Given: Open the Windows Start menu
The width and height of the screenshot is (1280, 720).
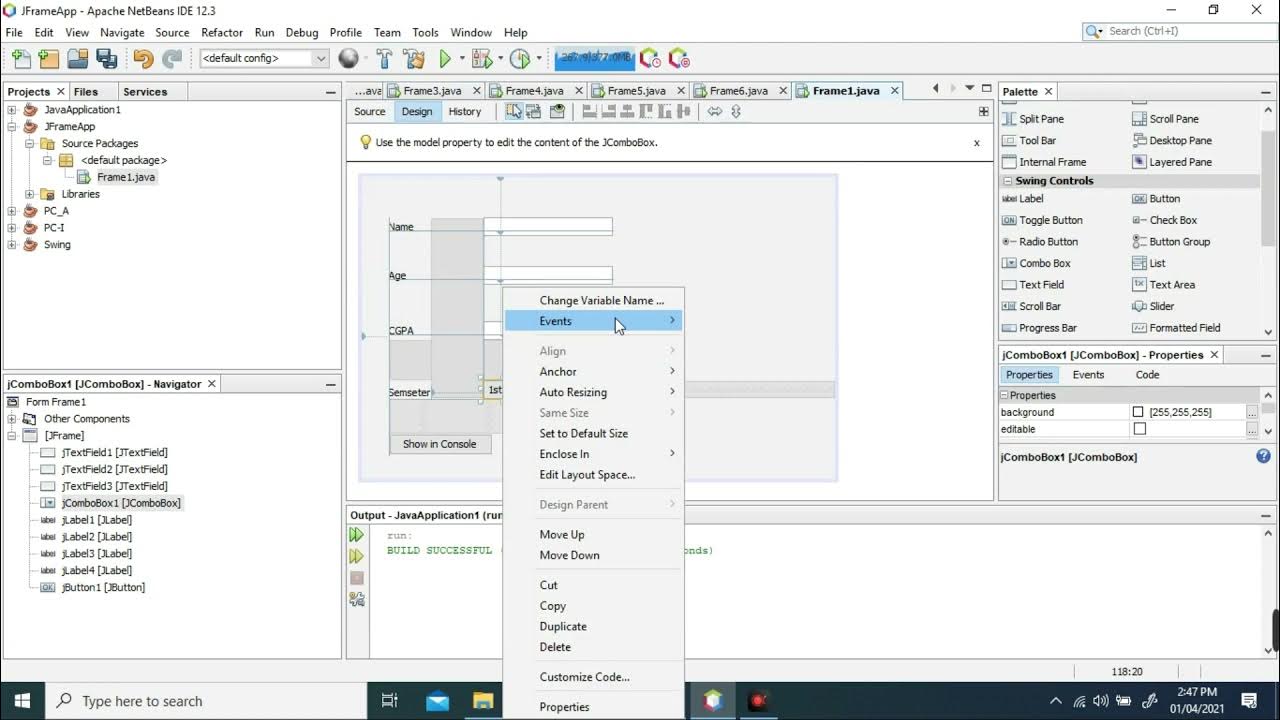Looking at the screenshot, I should (x=22, y=700).
